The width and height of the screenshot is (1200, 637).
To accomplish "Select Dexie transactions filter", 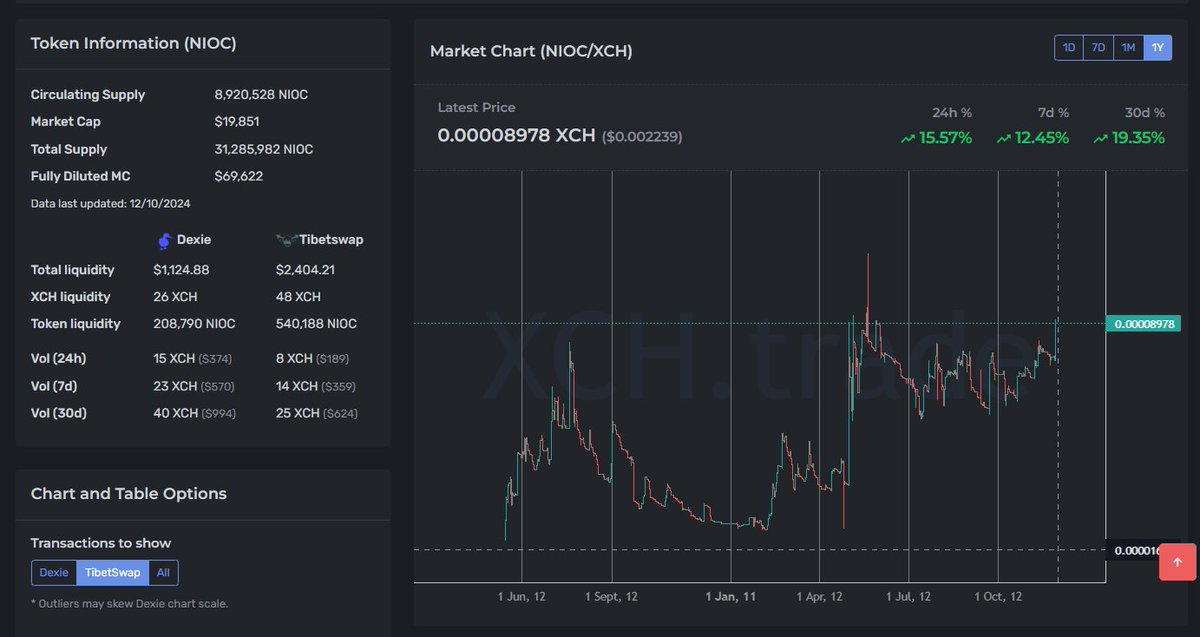I will 54,573.
